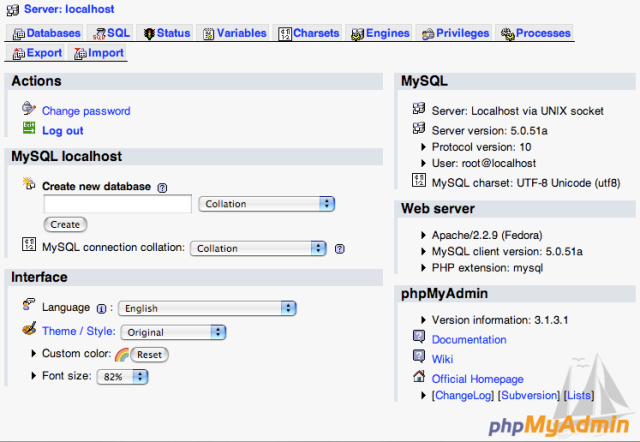Open the Language dropdown showing English
The image size is (640, 442).
[207, 308]
